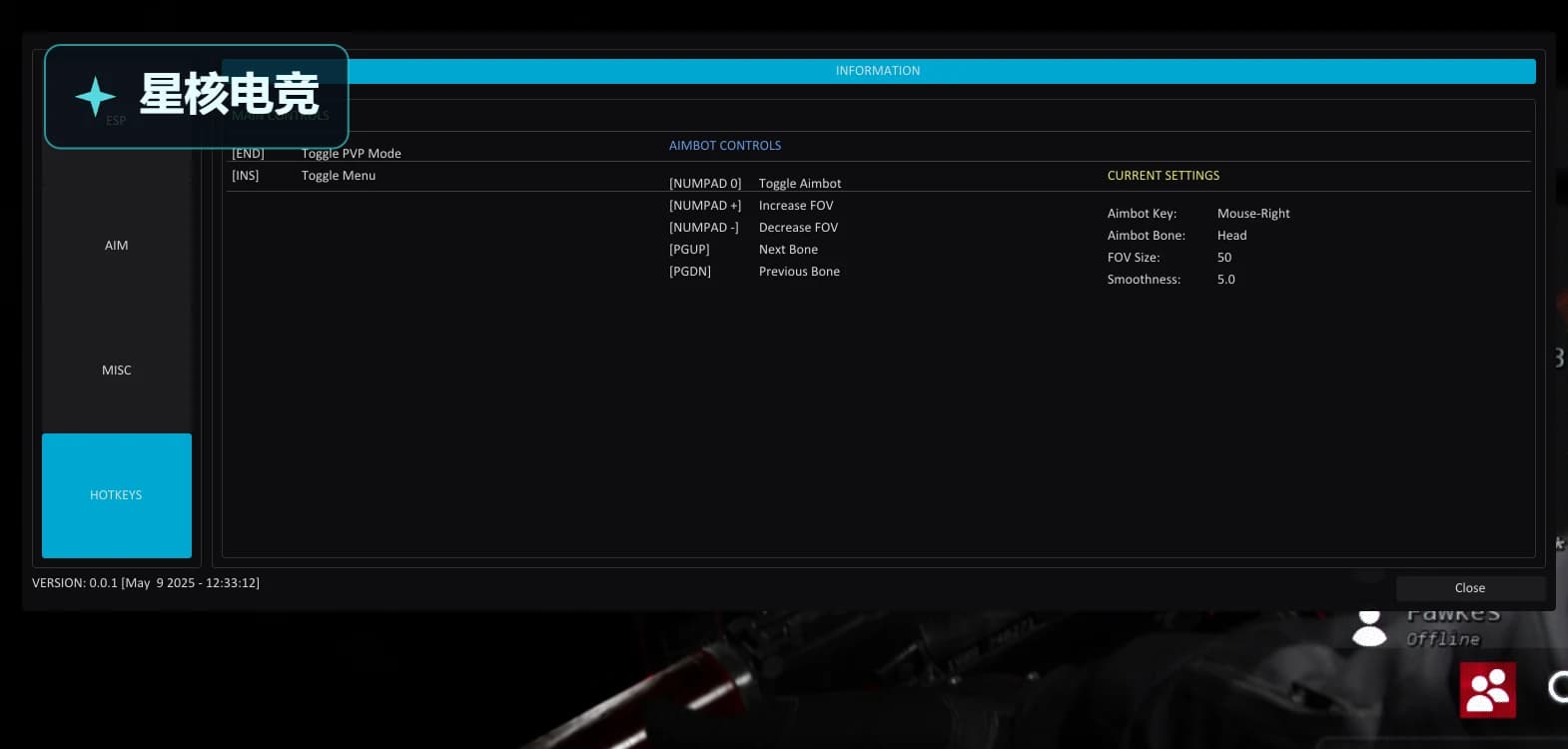This screenshot has width=1568, height=749.
Task: Click the Close button
Action: click(1470, 588)
